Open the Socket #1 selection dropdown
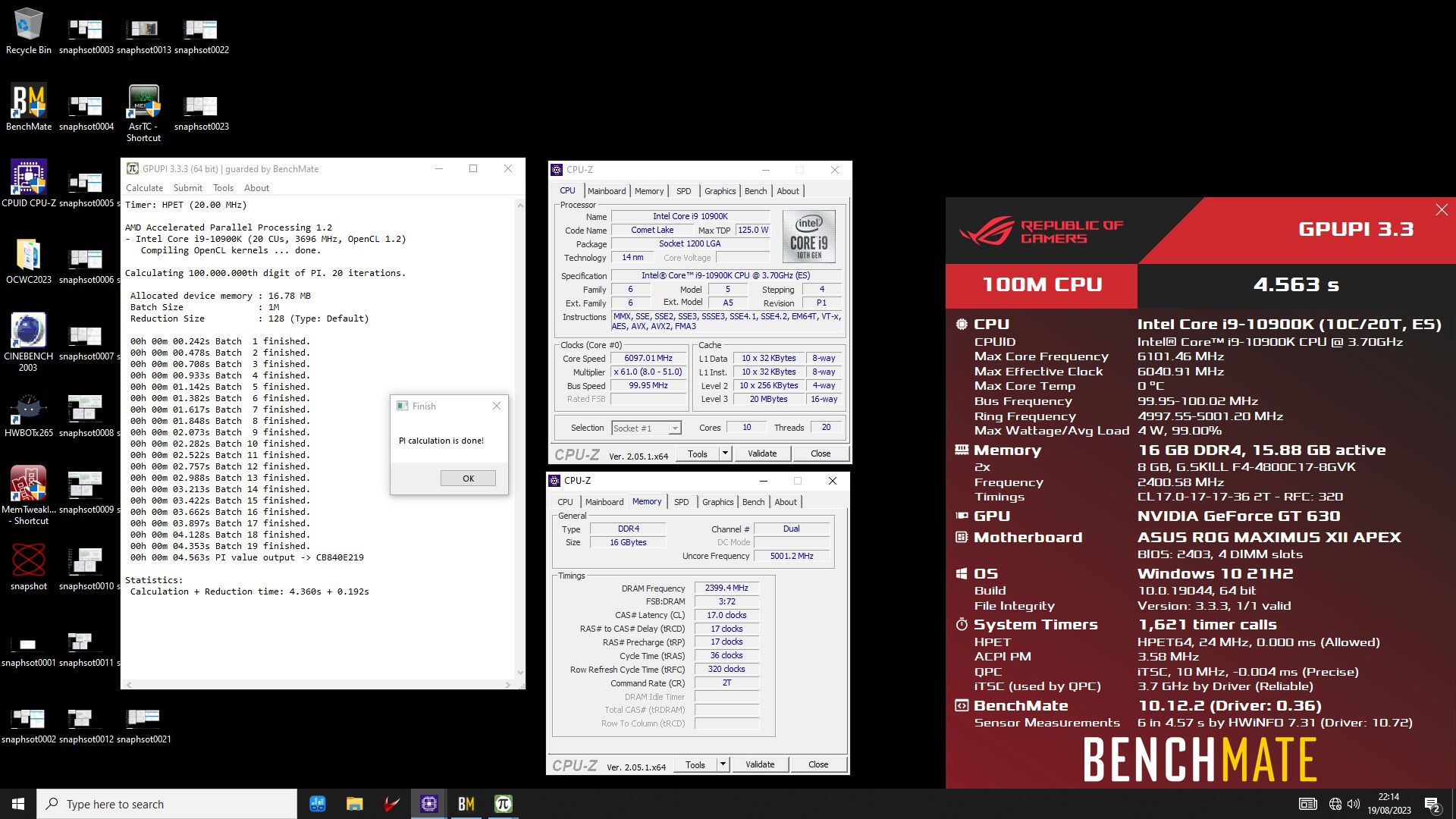1456x819 pixels. click(646, 428)
